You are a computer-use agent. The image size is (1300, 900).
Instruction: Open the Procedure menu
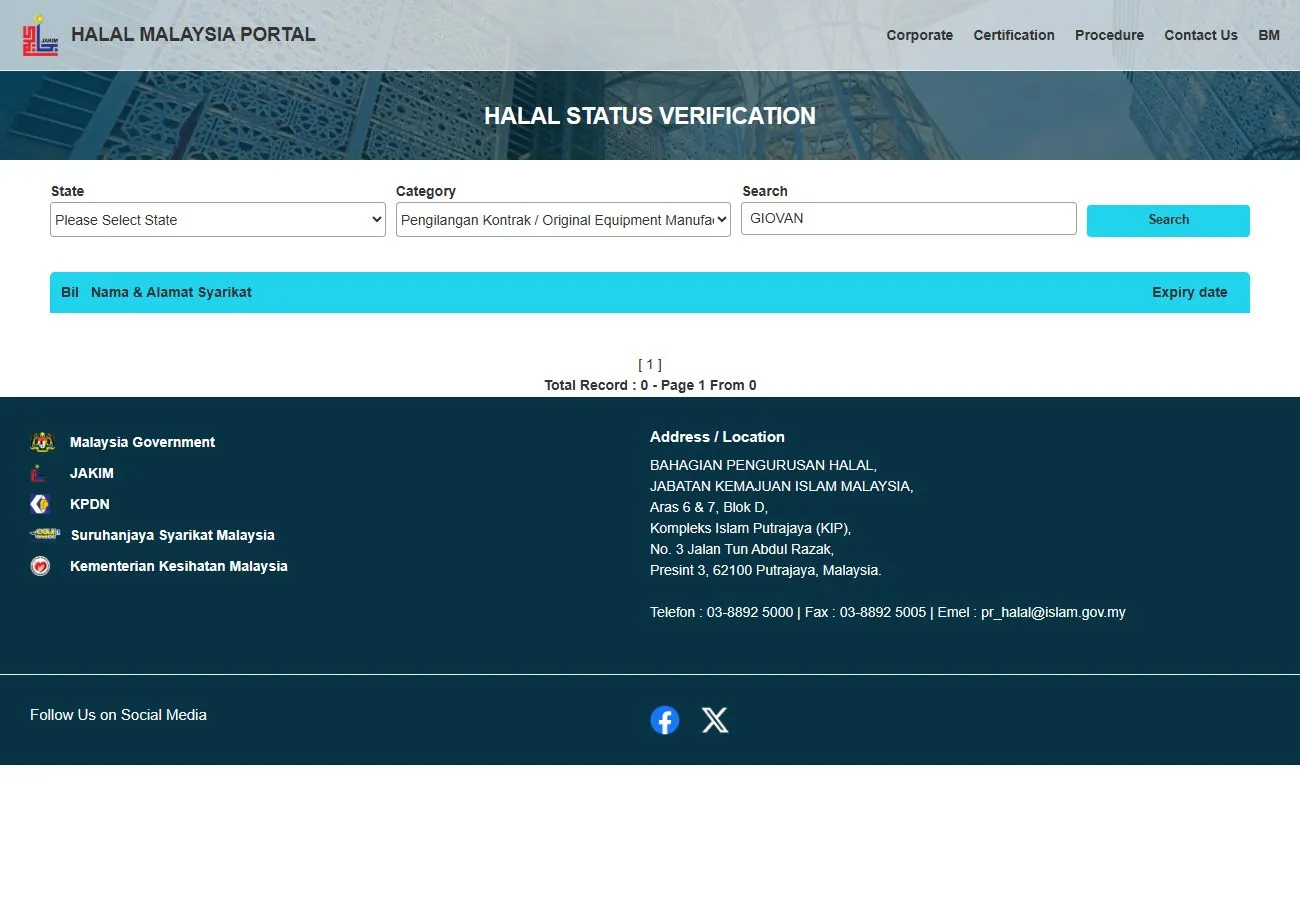[x=1109, y=35]
